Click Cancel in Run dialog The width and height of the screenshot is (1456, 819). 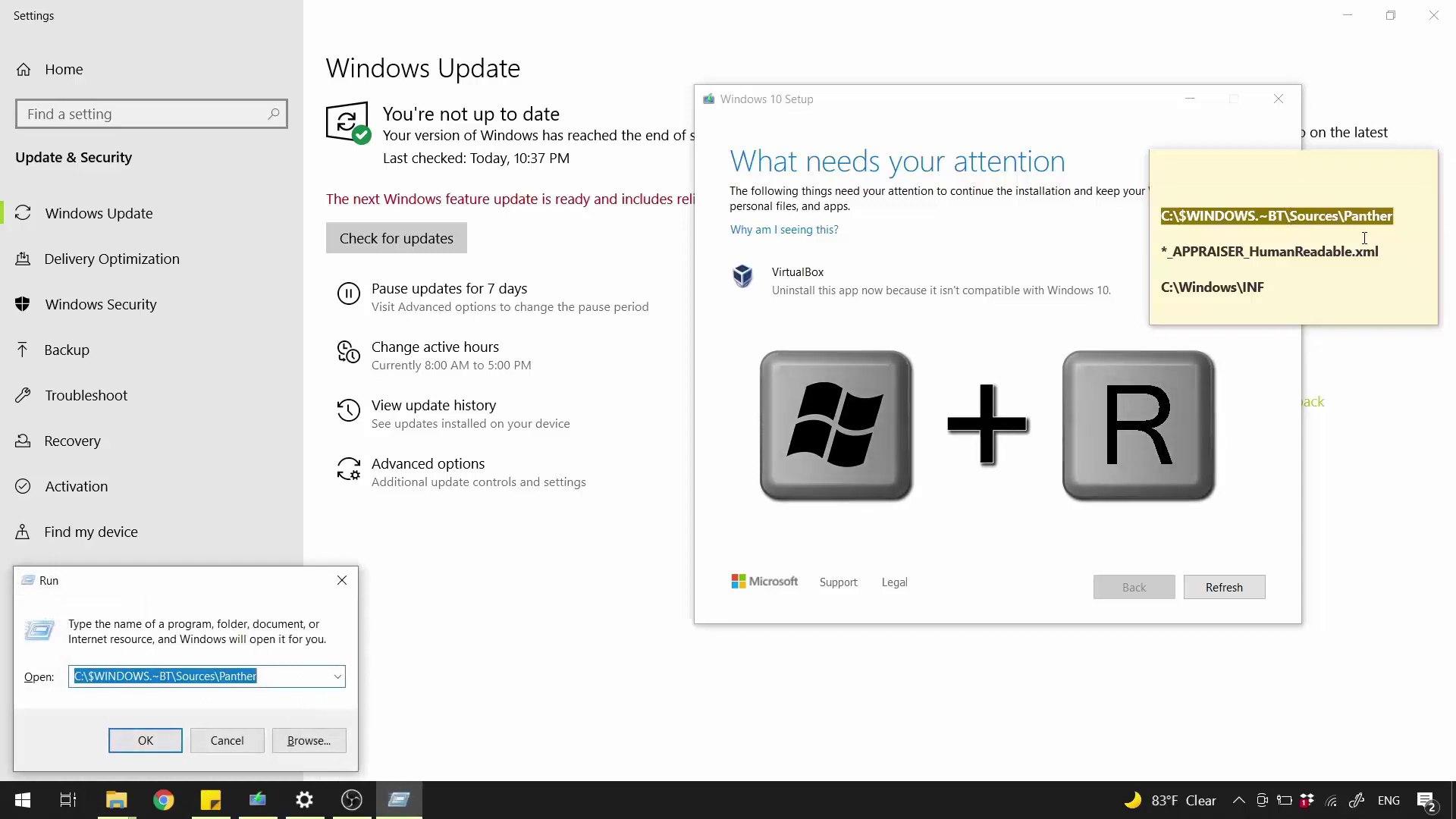tap(227, 741)
